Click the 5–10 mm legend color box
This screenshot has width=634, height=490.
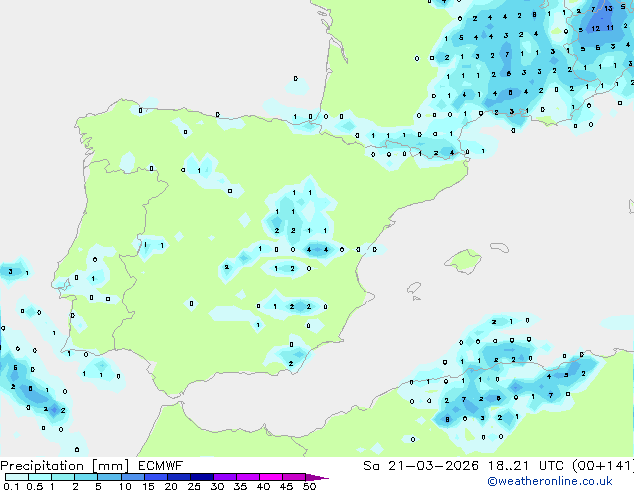pyautogui.click(x=110, y=477)
